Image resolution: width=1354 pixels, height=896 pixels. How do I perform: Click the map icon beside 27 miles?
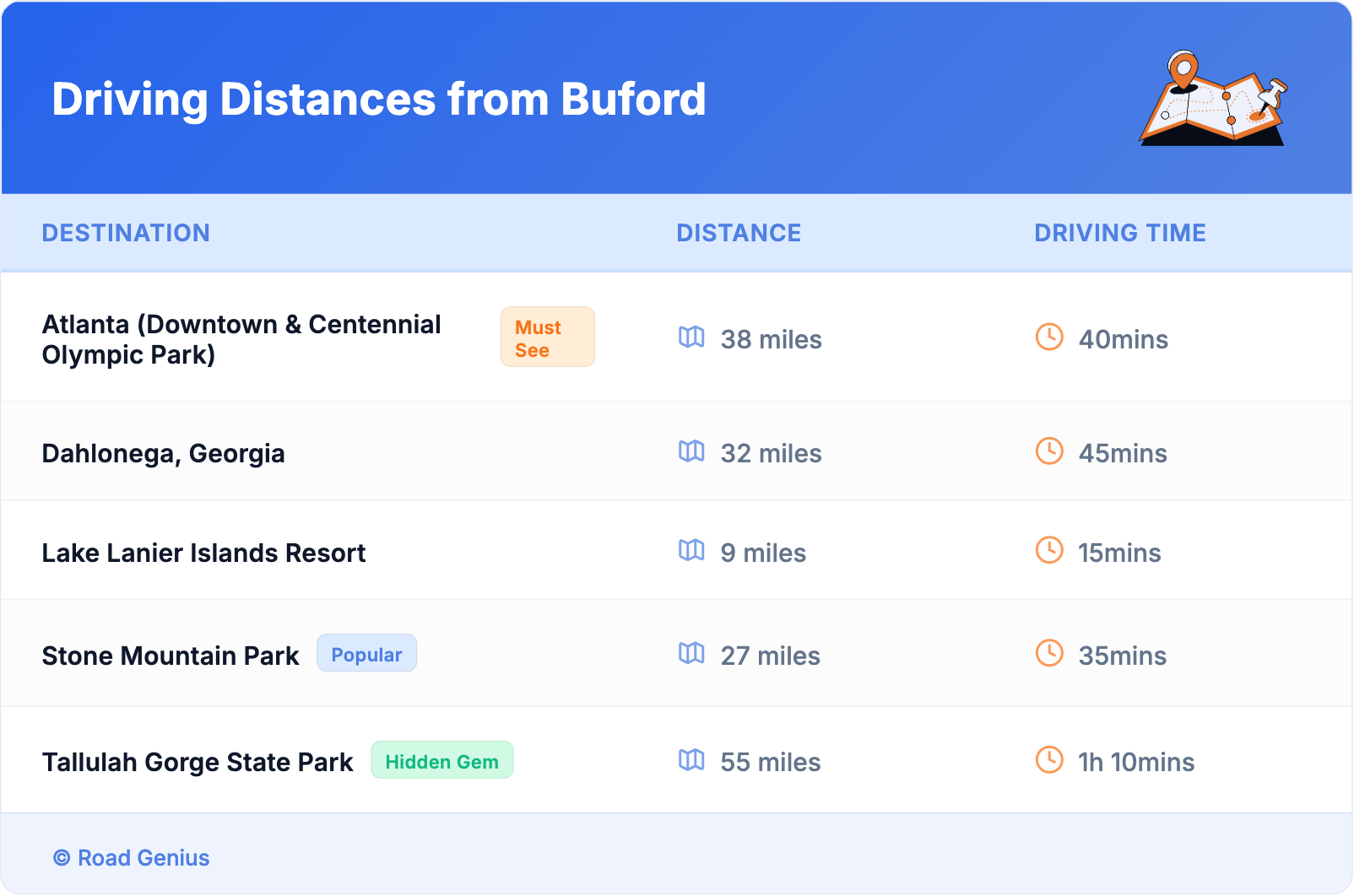[x=691, y=654]
